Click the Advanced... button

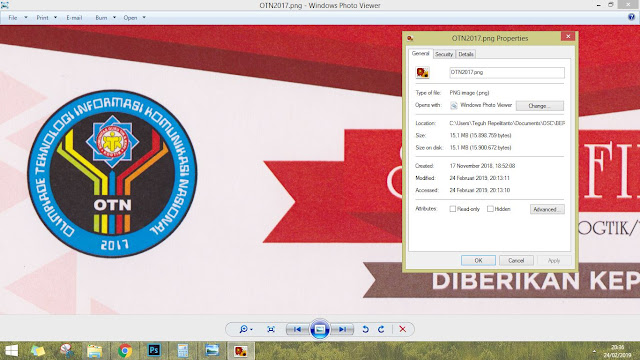pyautogui.click(x=547, y=209)
